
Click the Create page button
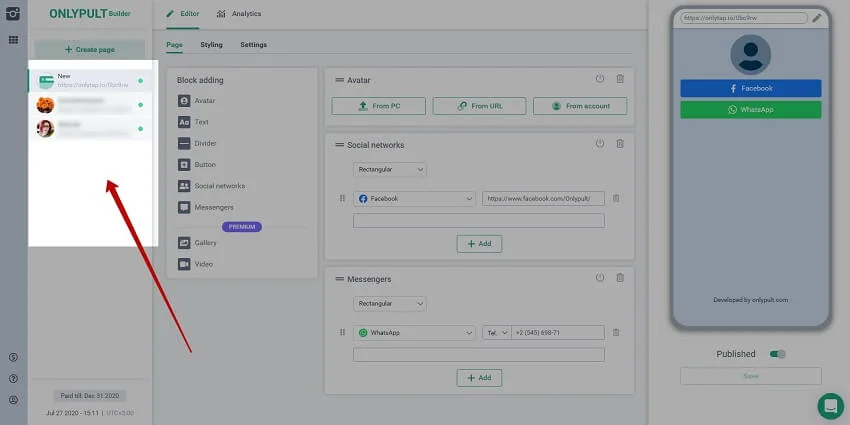[90, 49]
